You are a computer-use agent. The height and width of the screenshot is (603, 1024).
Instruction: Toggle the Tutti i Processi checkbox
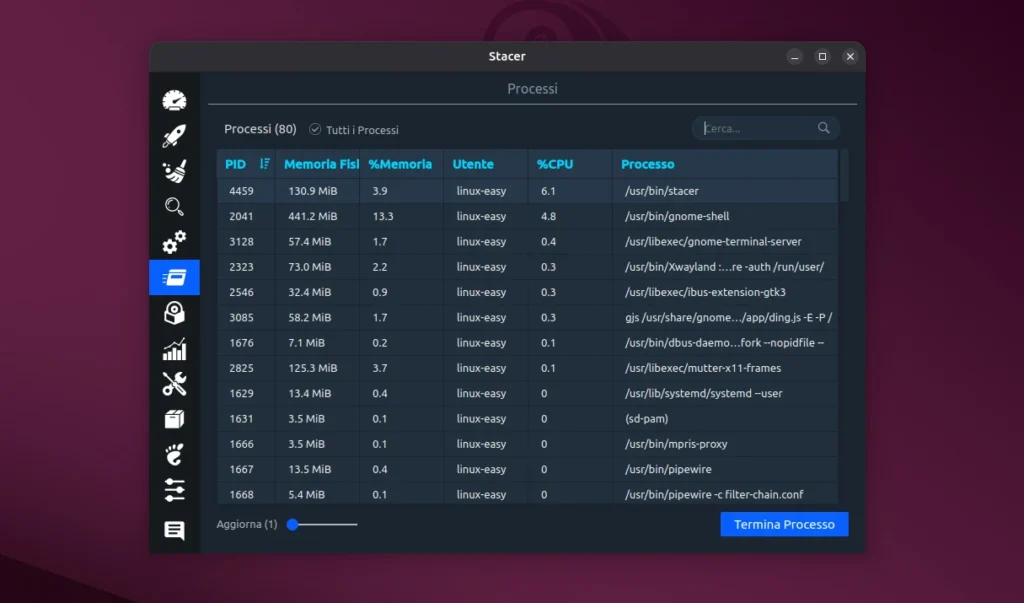(x=315, y=130)
